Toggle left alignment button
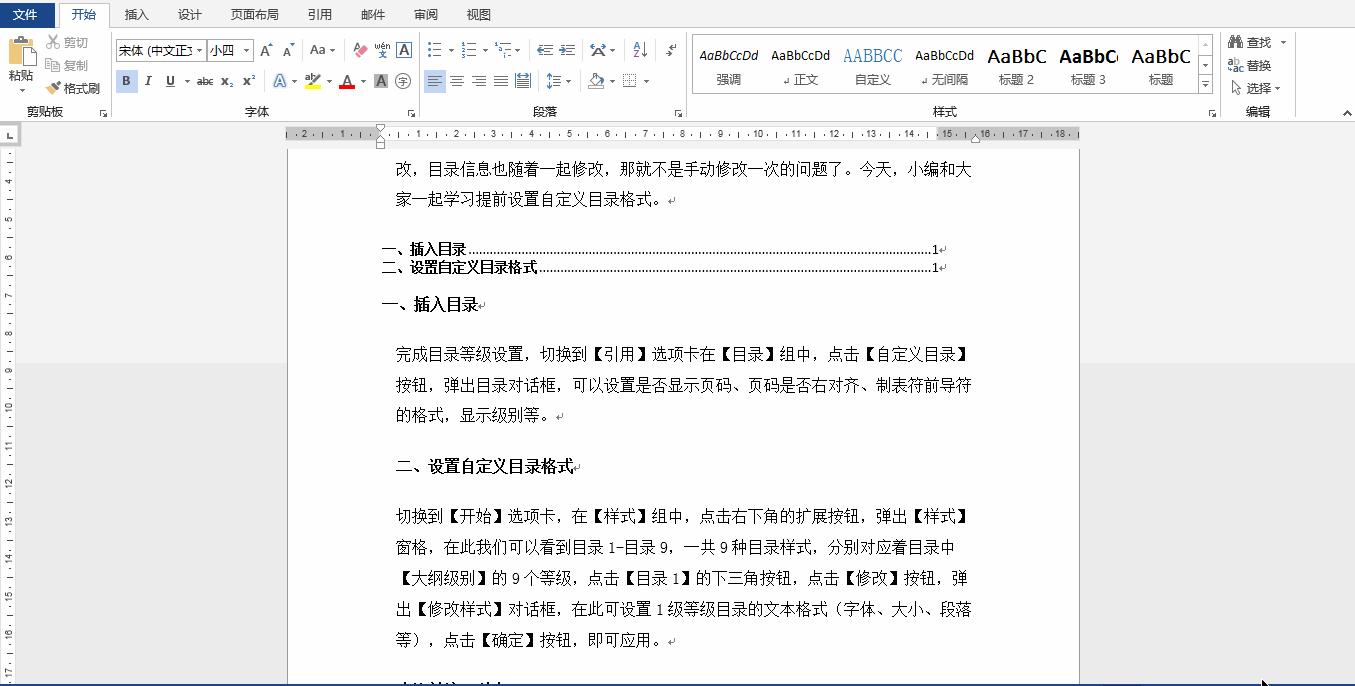The width and height of the screenshot is (1355, 686). [435, 81]
